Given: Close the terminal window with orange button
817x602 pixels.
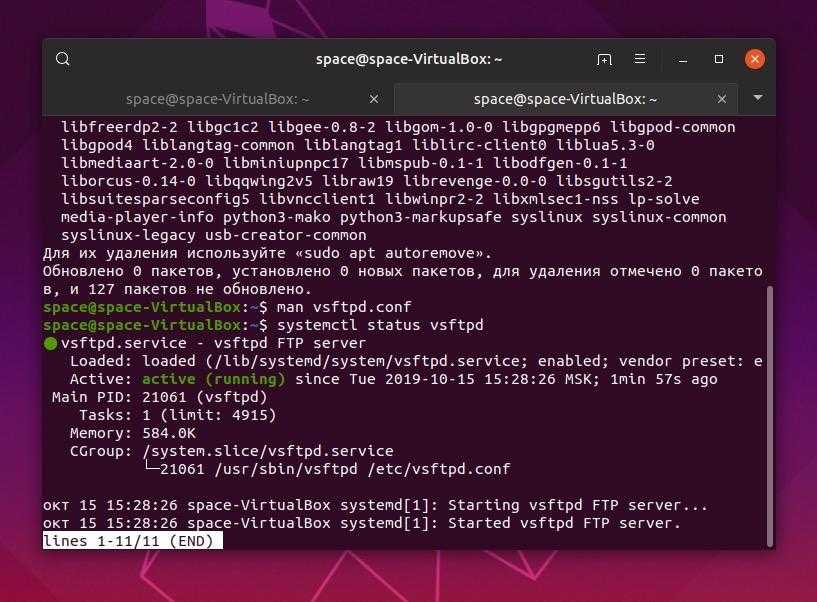Looking at the screenshot, I should (x=755, y=59).
